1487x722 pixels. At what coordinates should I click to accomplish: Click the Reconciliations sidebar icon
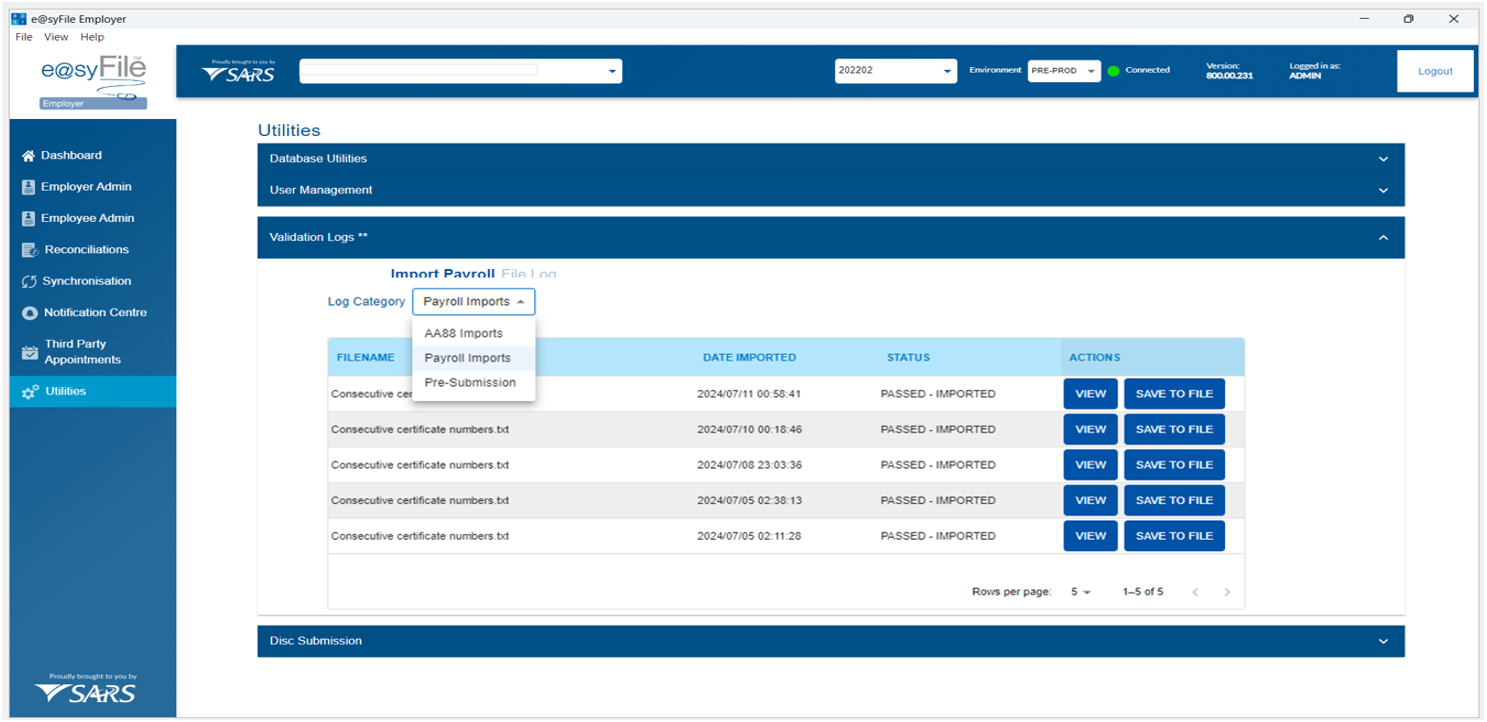(x=29, y=250)
